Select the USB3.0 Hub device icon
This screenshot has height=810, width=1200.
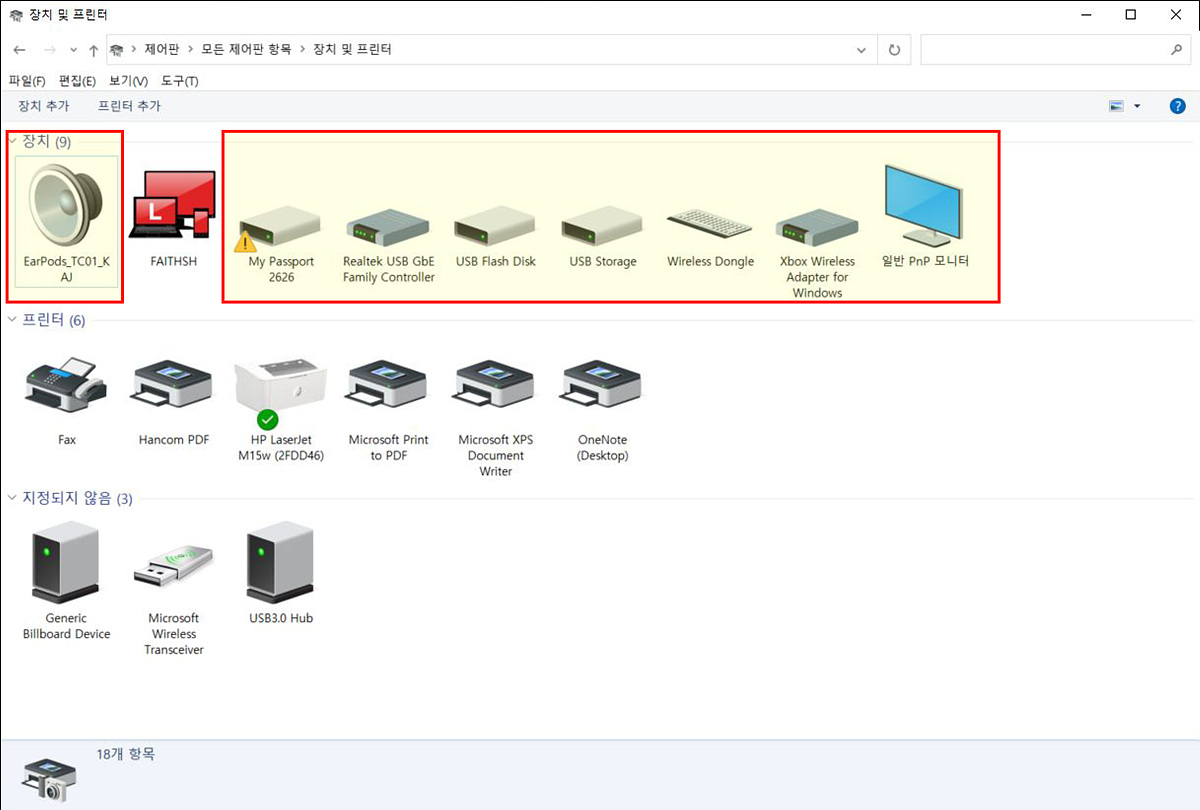point(281,563)
